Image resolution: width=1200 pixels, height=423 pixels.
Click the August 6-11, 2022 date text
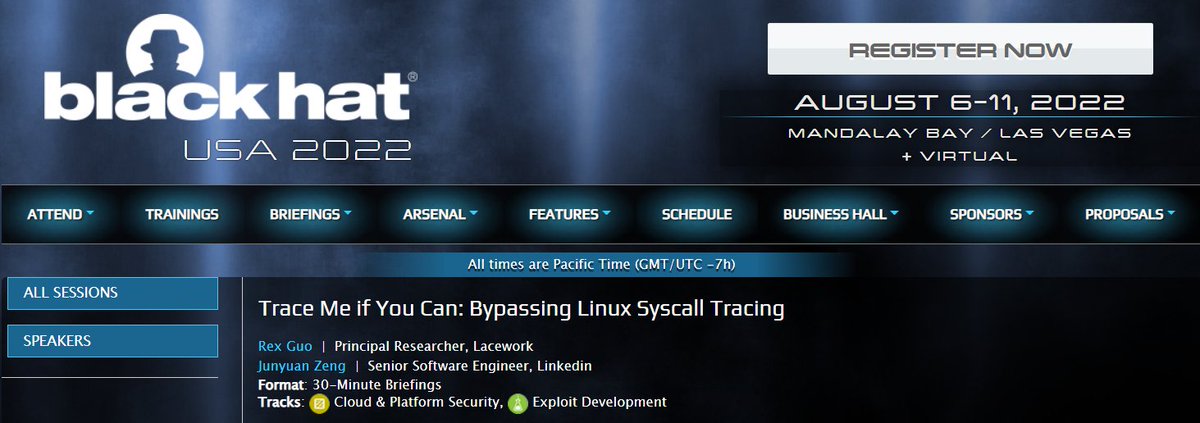(960, 103)
